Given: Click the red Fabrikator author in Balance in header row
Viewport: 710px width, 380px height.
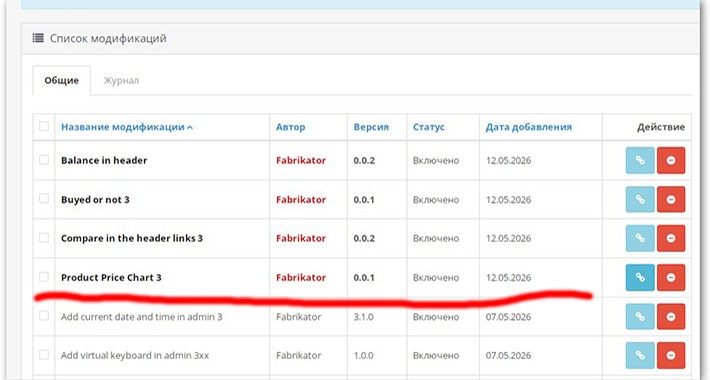Looking at the screenshot, I should (301, 160).
